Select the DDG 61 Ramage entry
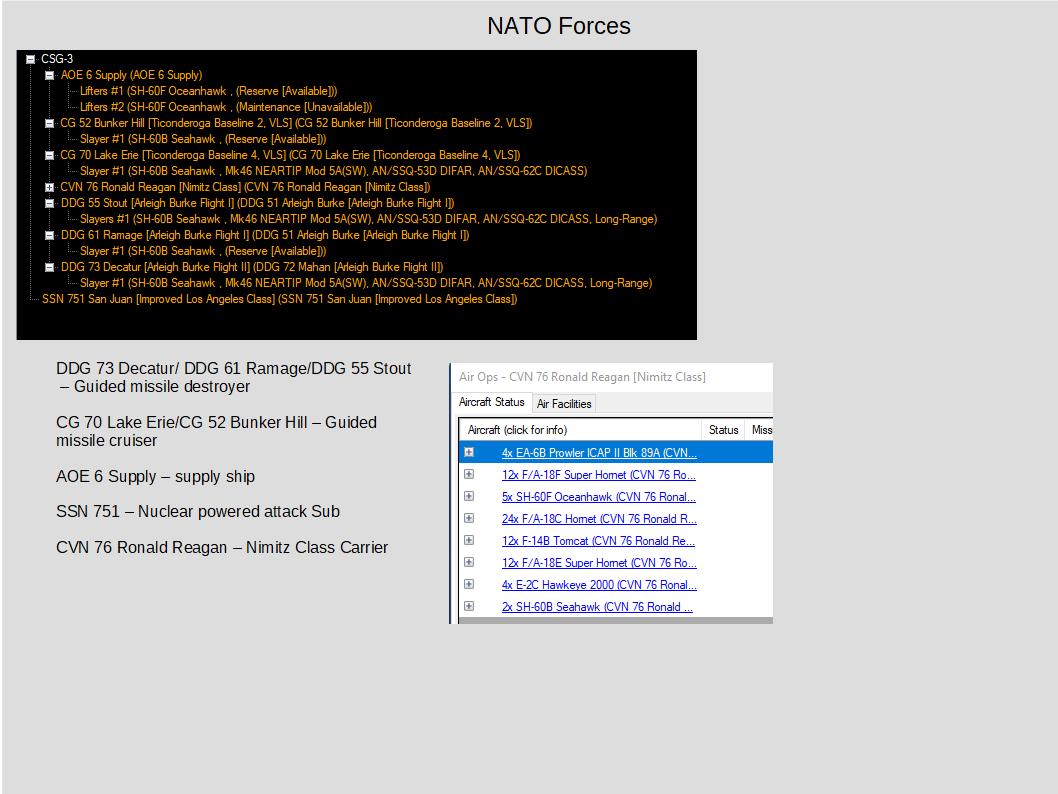Image resolution: width=1058 pixels, height=794 pixels. click(x=264, y=235)
